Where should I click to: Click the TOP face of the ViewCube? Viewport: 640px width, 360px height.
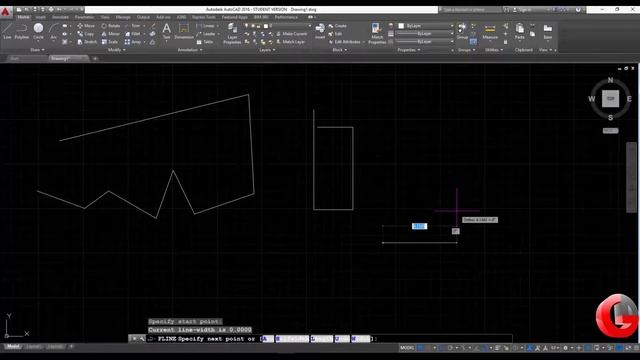pos(610,98)
